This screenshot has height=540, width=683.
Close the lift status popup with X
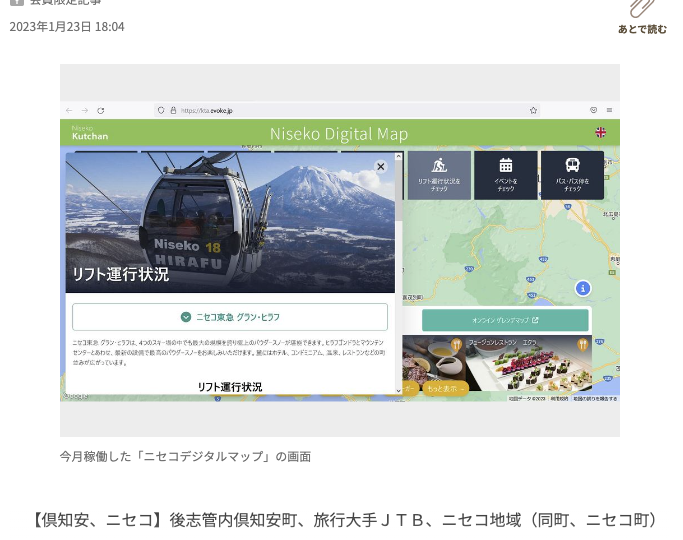tap(381, 166)
